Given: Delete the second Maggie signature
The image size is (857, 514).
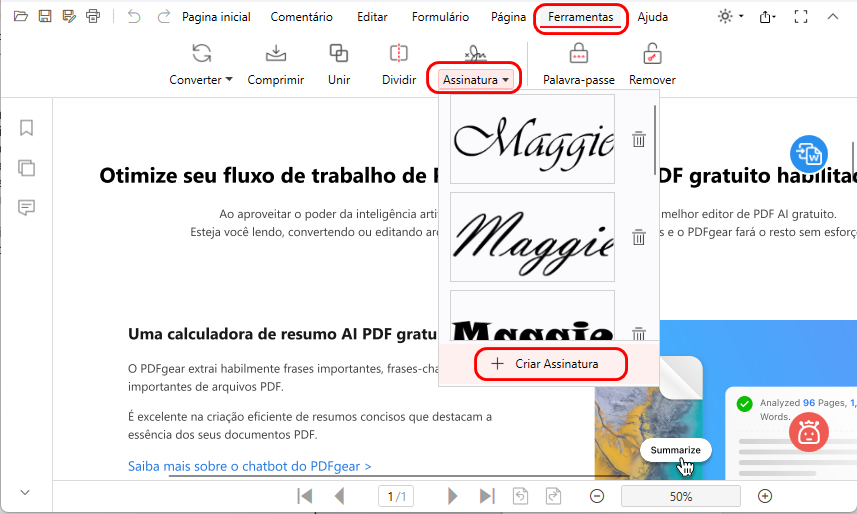Looking at the screenshot, I should click(638, 237).
